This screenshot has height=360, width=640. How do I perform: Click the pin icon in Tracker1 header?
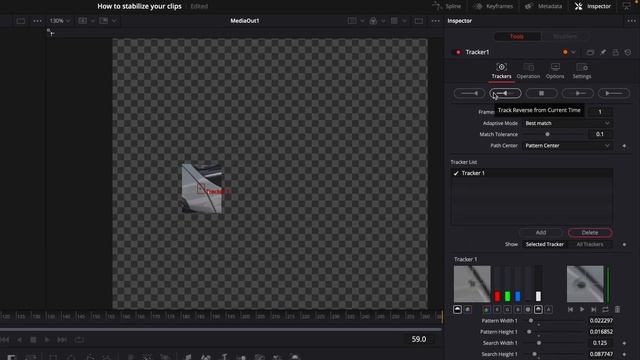pos(603,52)
